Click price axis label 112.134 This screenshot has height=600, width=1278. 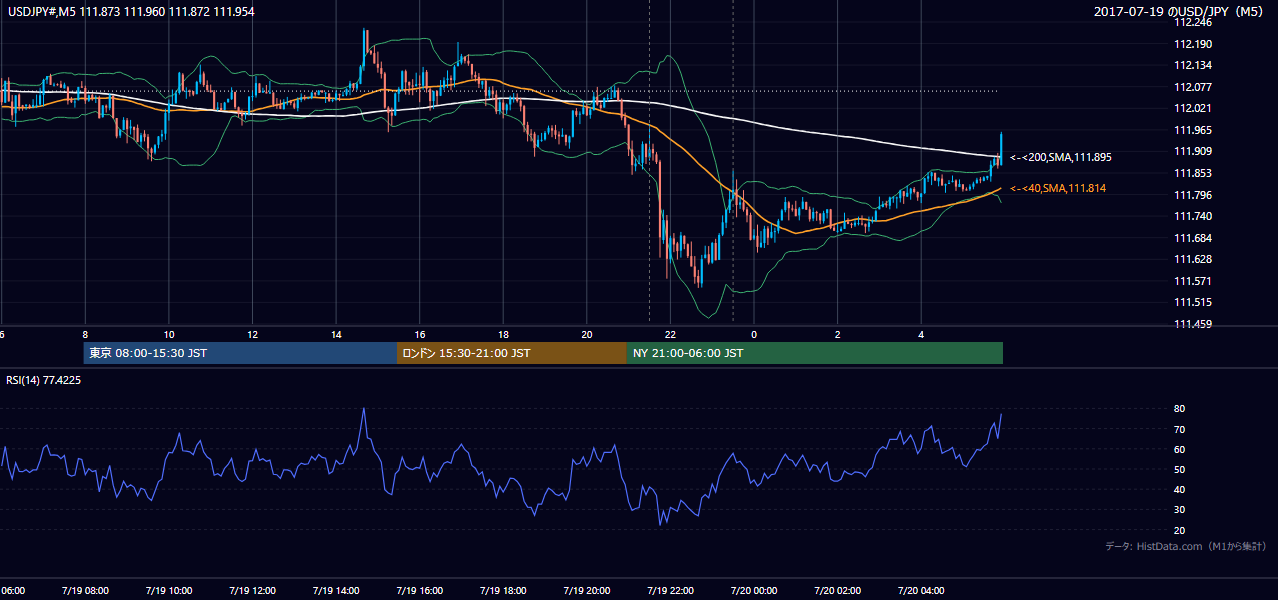(1195, 65)
